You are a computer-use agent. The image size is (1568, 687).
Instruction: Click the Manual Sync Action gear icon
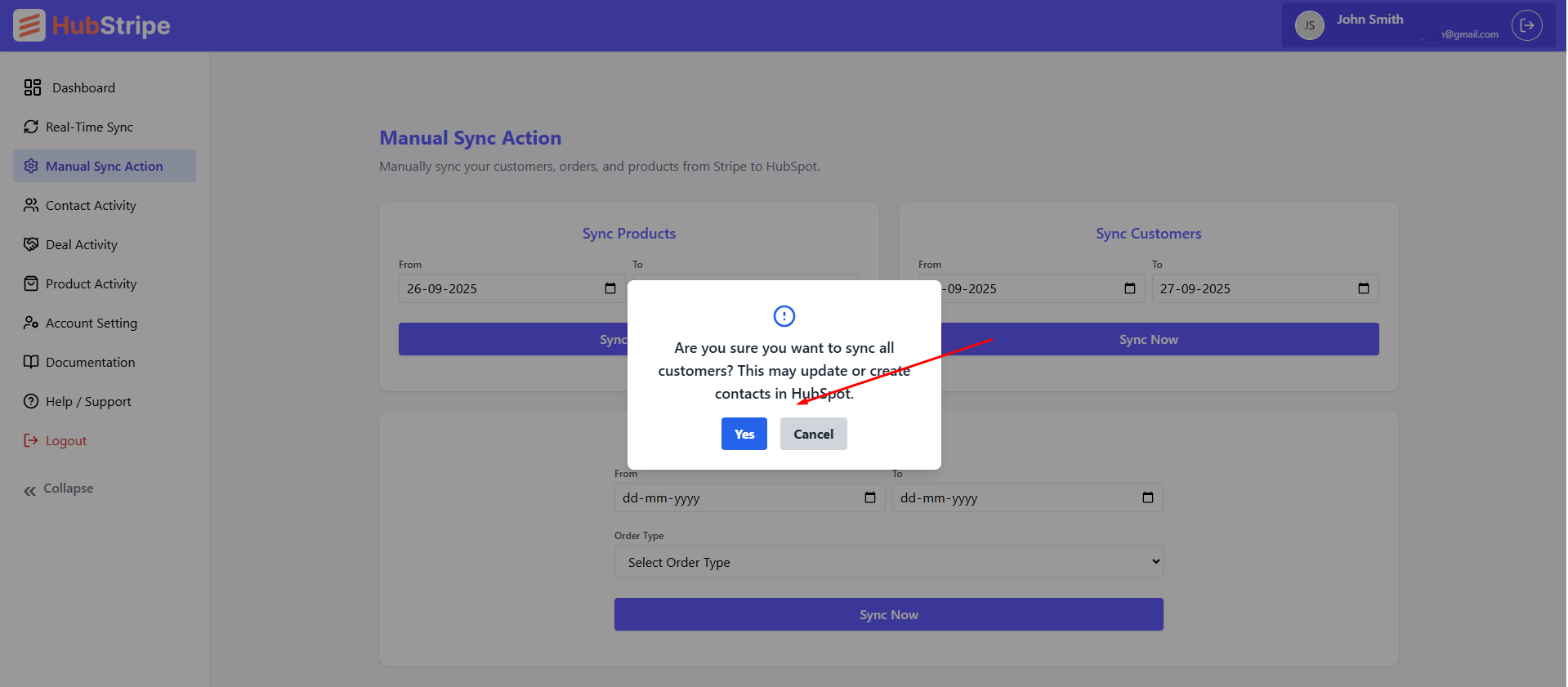point(31,166)
